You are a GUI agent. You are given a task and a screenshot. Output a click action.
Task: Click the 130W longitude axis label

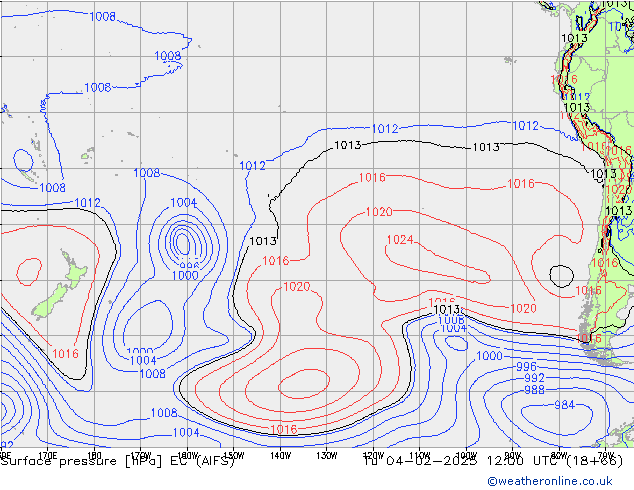(x=327, y=456)
